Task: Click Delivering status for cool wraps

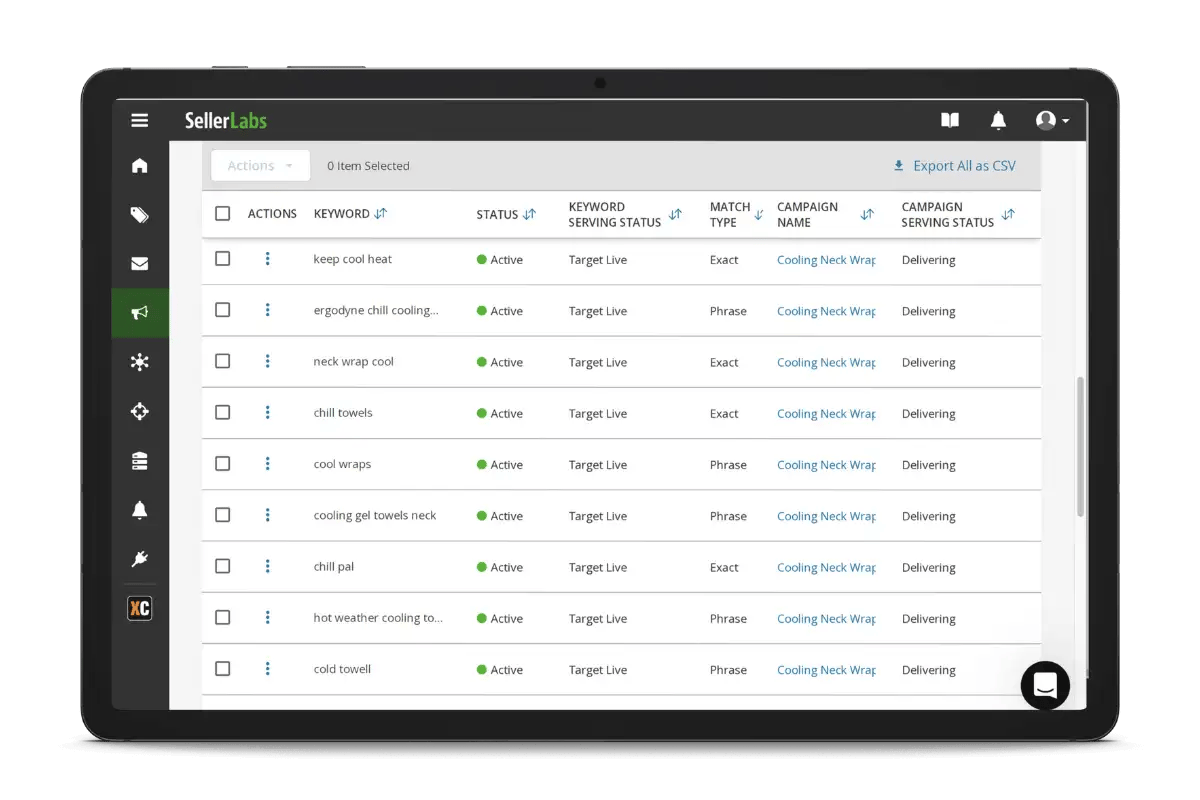Action: click(929, 465)
